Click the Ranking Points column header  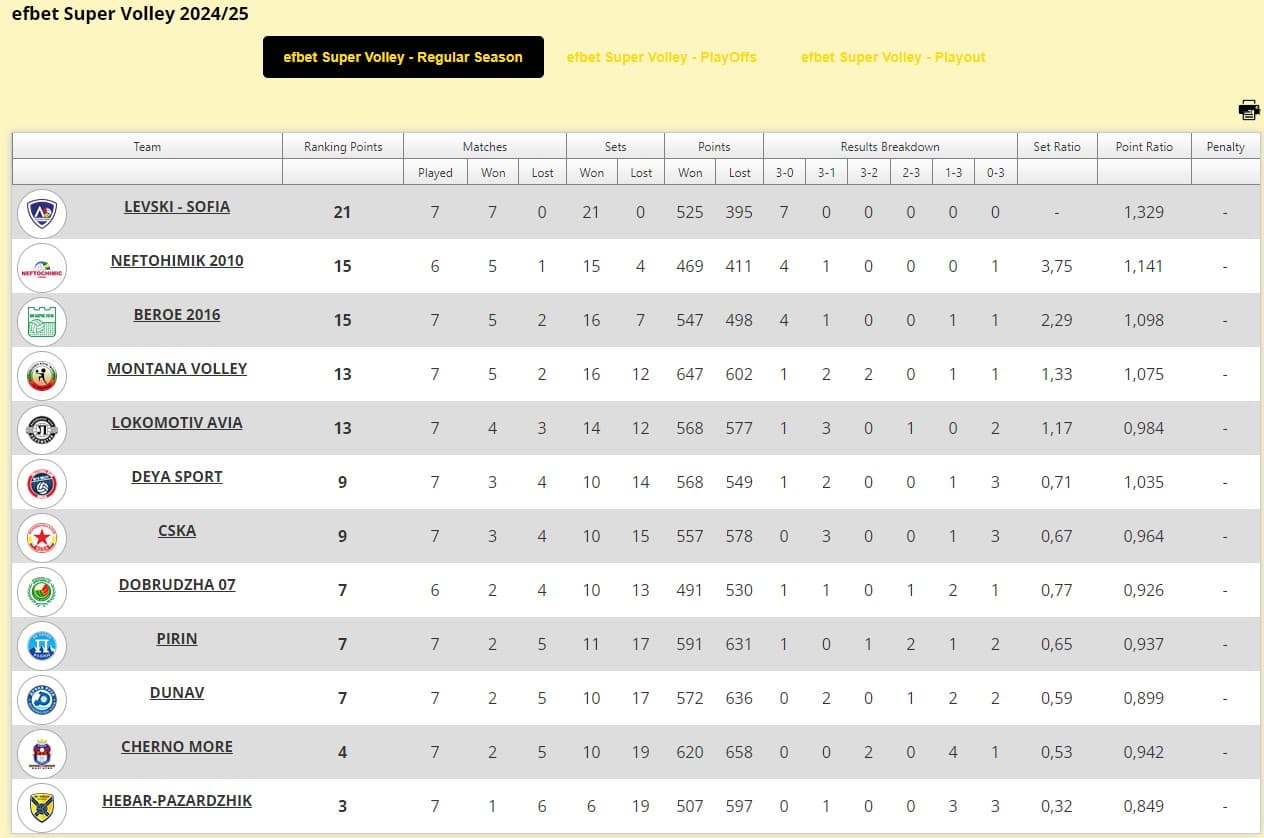tap(343, 146)
